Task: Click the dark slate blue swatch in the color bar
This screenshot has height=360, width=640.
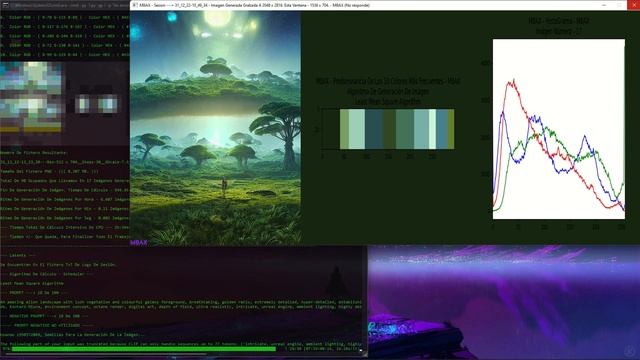Action: click(x=374, y=129)
